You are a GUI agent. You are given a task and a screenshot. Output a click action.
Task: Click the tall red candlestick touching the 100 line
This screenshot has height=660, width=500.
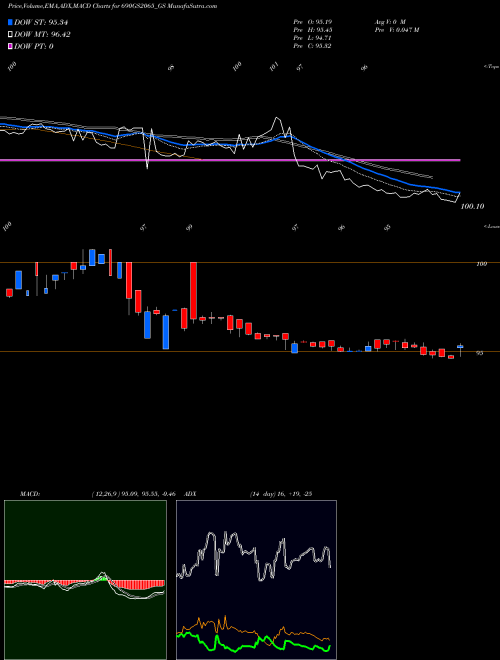pos(194,291)
